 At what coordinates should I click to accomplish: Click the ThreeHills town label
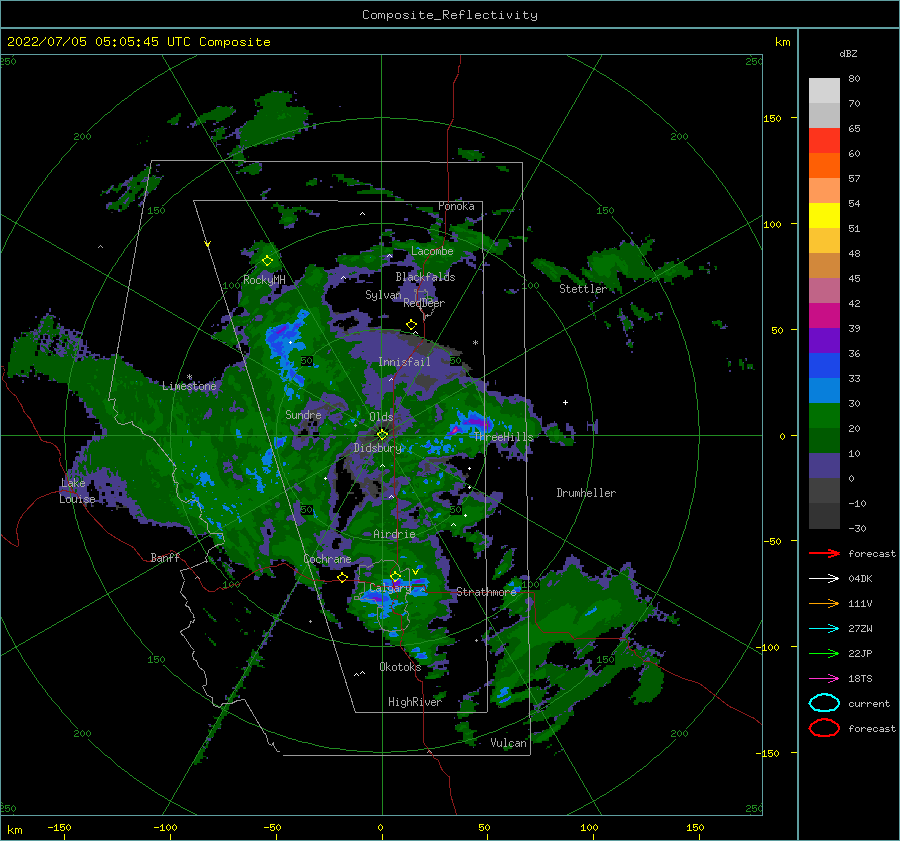[x=503, y=437]
